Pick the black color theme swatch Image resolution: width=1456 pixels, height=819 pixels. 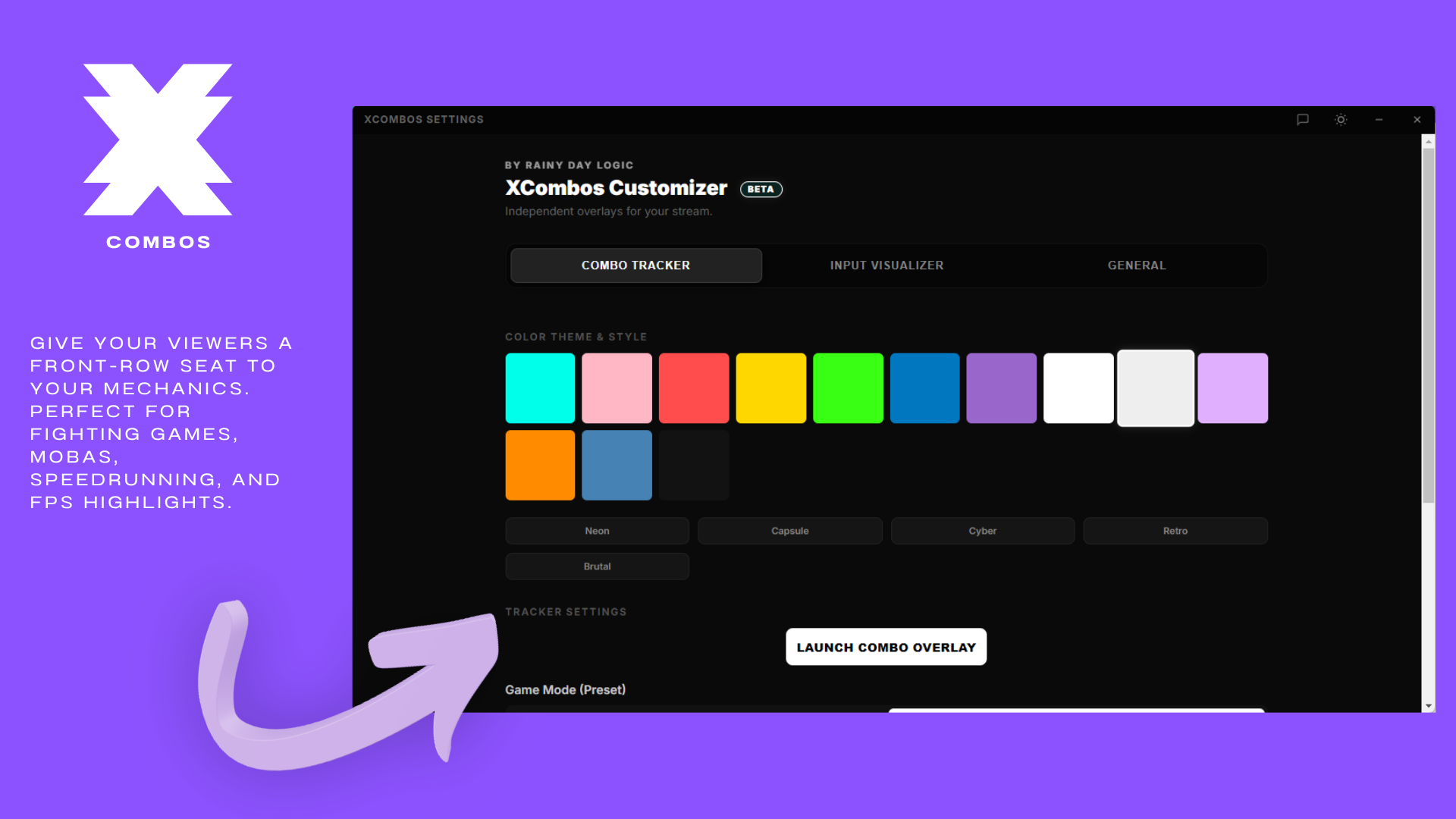pos(694,465)
